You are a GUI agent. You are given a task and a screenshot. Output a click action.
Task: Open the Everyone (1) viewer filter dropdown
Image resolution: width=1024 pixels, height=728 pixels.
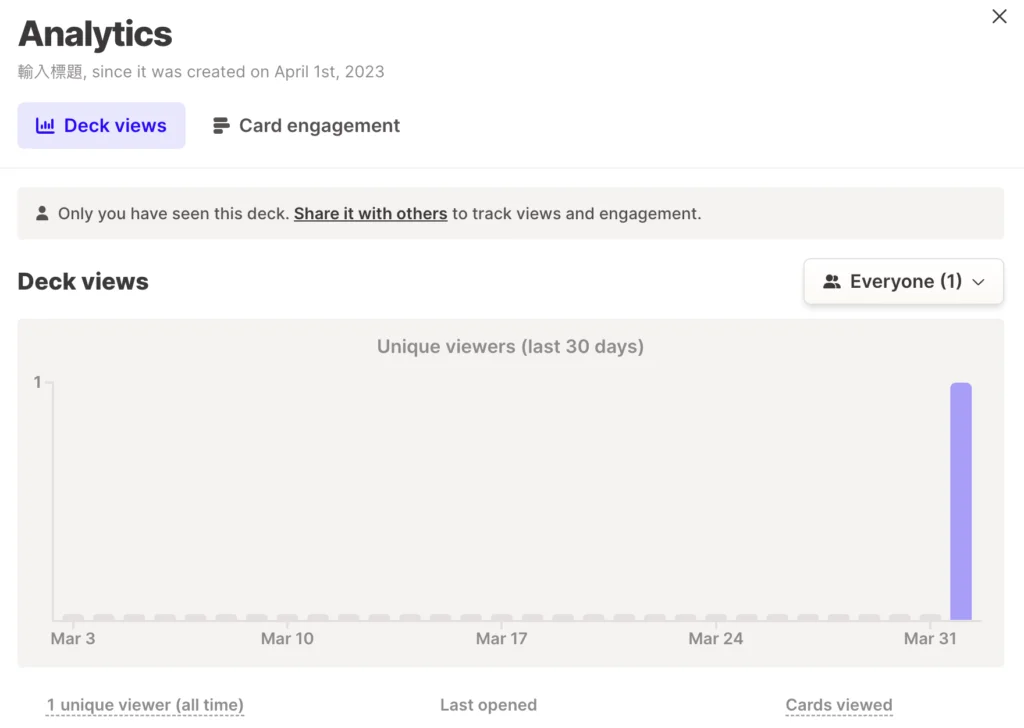pos(903,282)
